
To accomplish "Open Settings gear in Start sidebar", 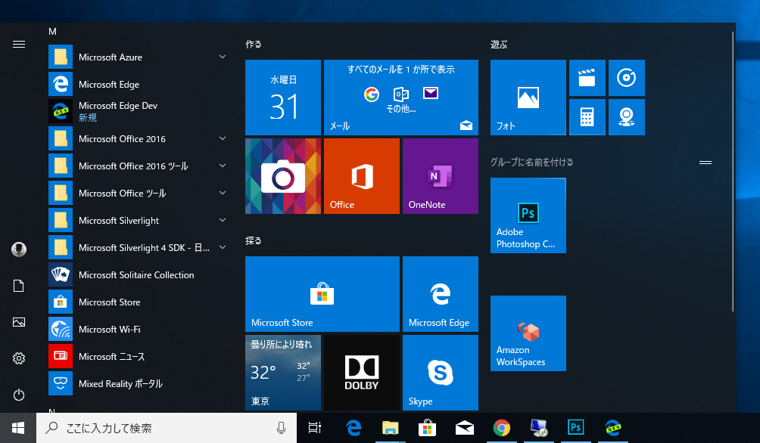I will [x=18, y=359].
